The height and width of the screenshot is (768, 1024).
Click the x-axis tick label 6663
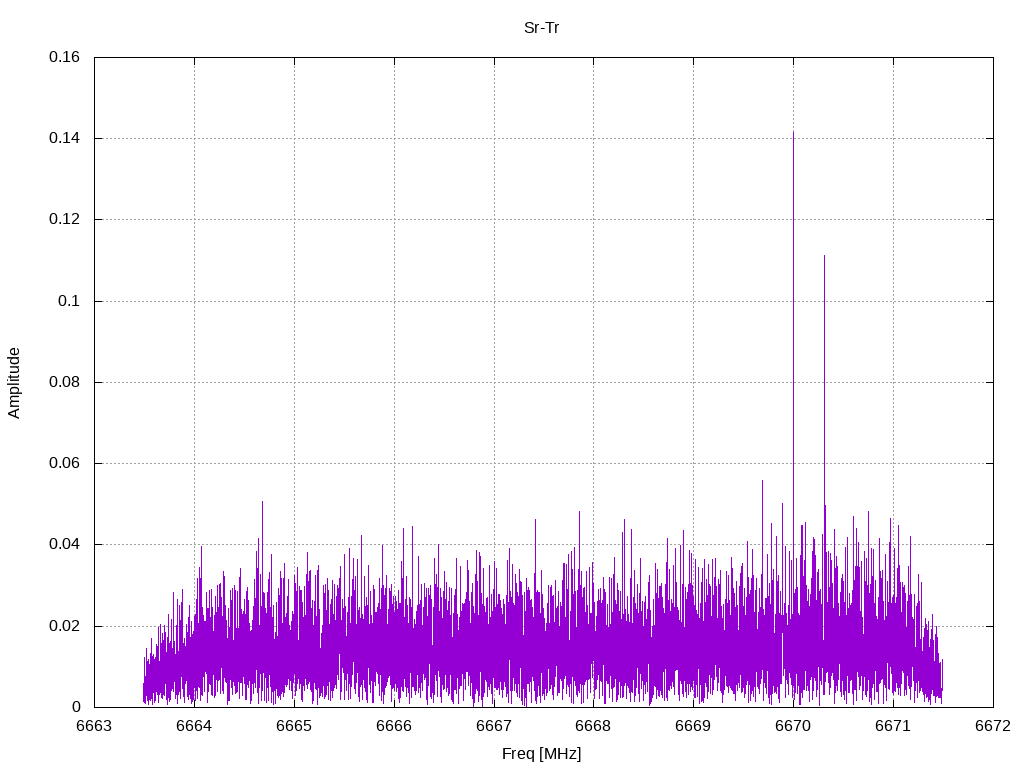94,726
